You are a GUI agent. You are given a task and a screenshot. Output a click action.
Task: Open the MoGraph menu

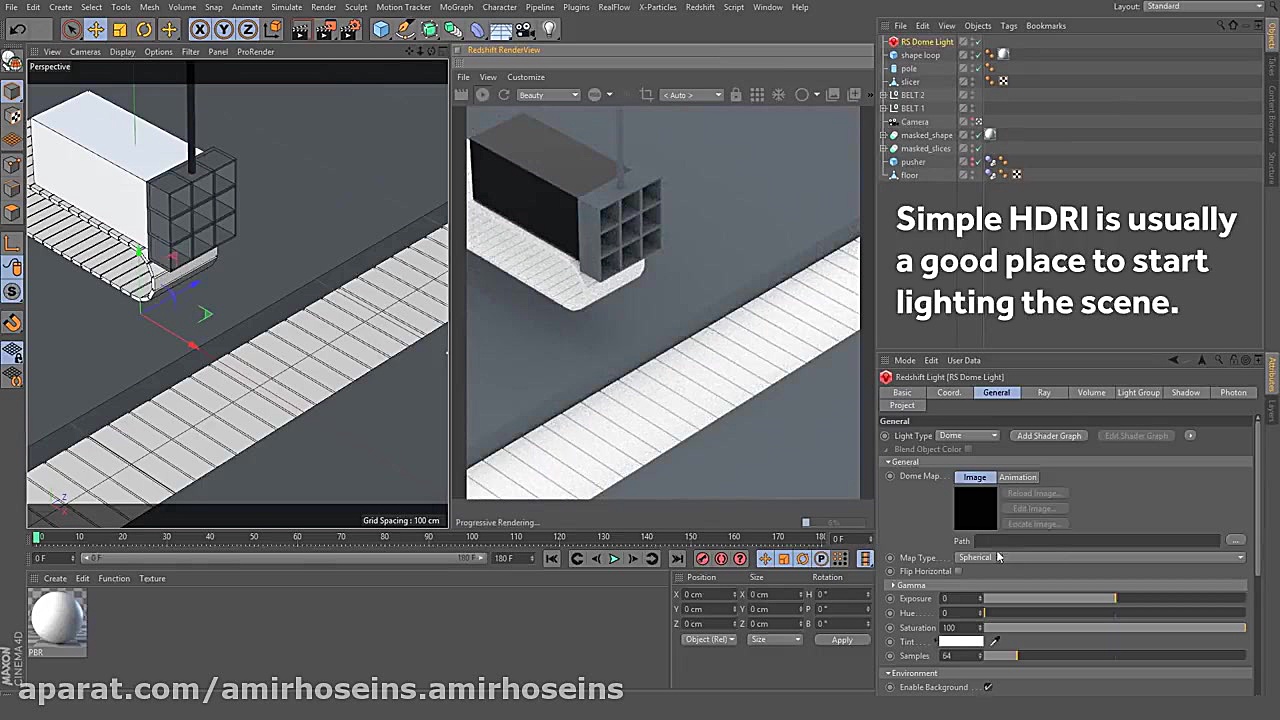(x=456, y=7)
